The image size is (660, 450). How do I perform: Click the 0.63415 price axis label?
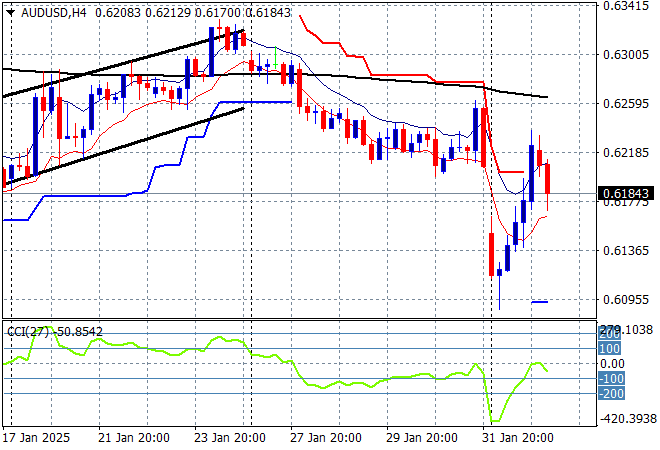click(x=627, y=6)
